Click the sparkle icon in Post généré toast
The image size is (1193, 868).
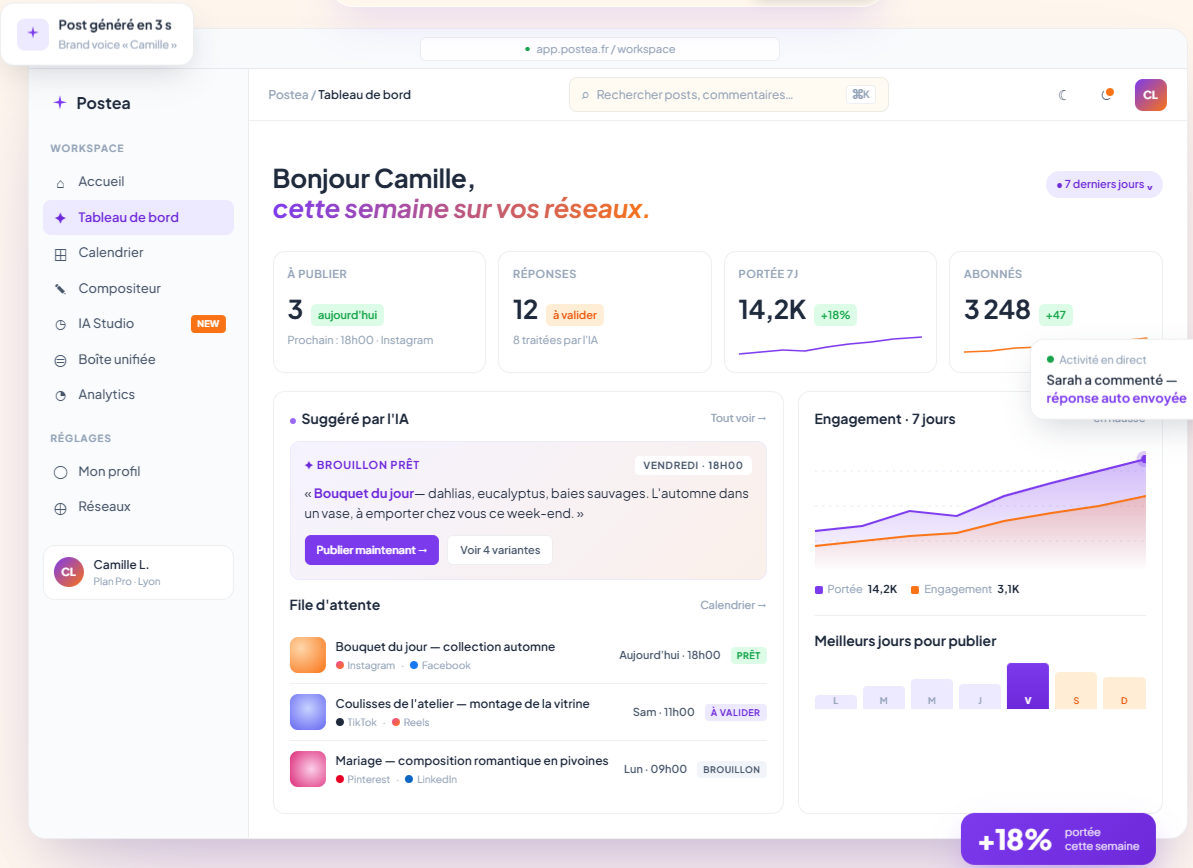(33, 33)
